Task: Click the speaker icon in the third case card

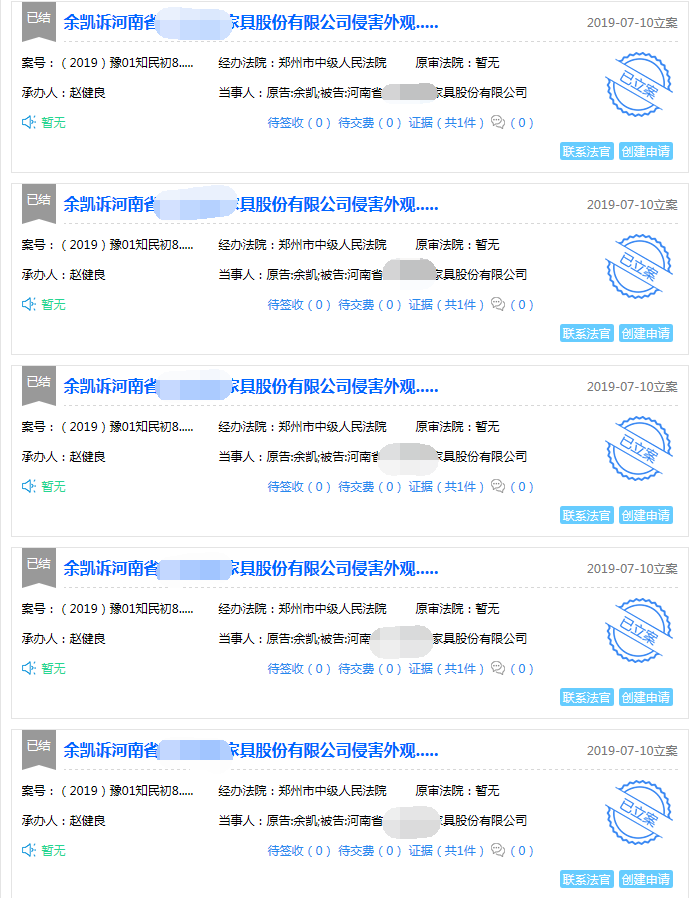Action: click(x=29, y=486)
